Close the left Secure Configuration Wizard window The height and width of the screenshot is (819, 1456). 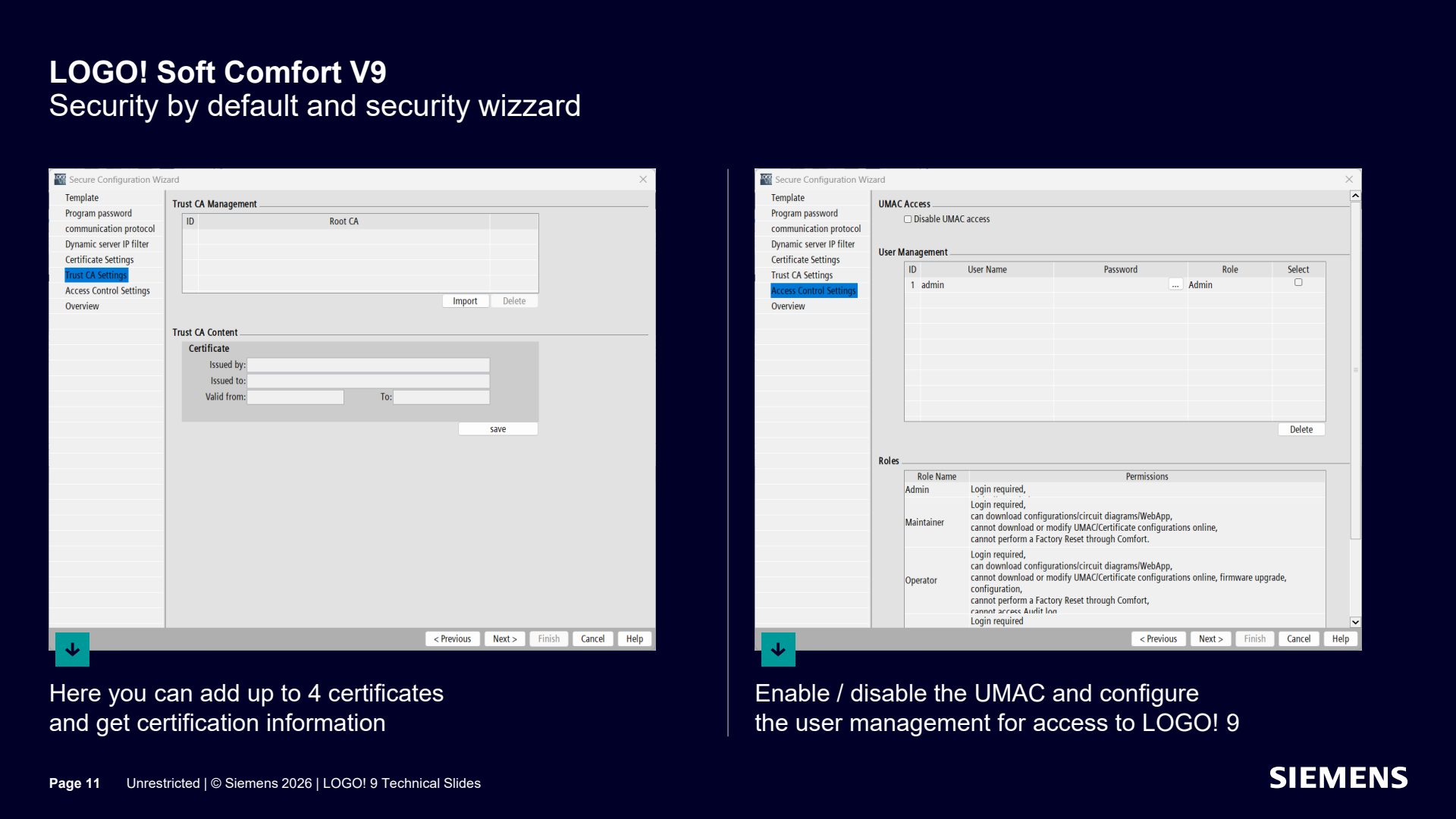pyautogui.click(x=643, y=180)
